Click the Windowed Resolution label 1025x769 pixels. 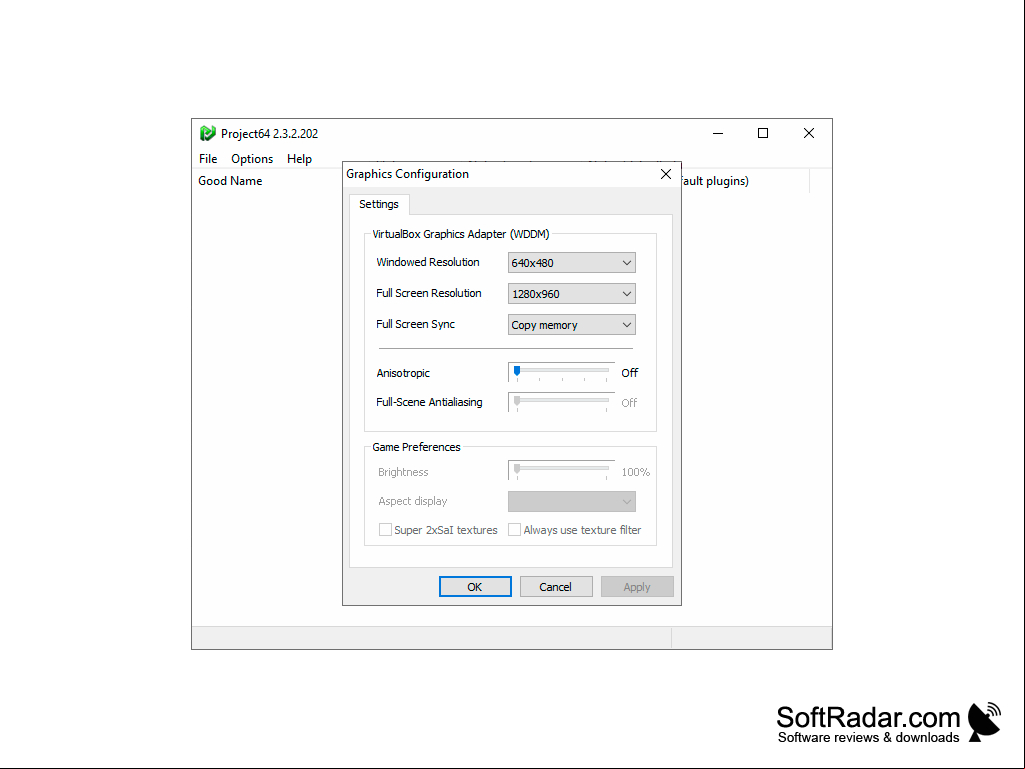pos(428,262)
